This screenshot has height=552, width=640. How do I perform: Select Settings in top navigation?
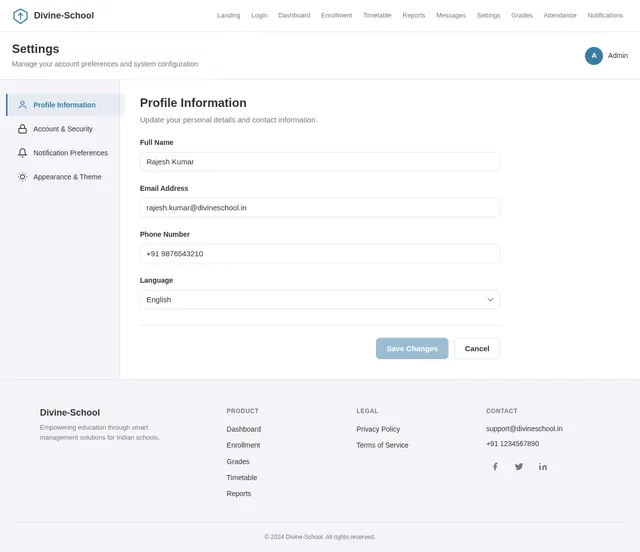488,16
